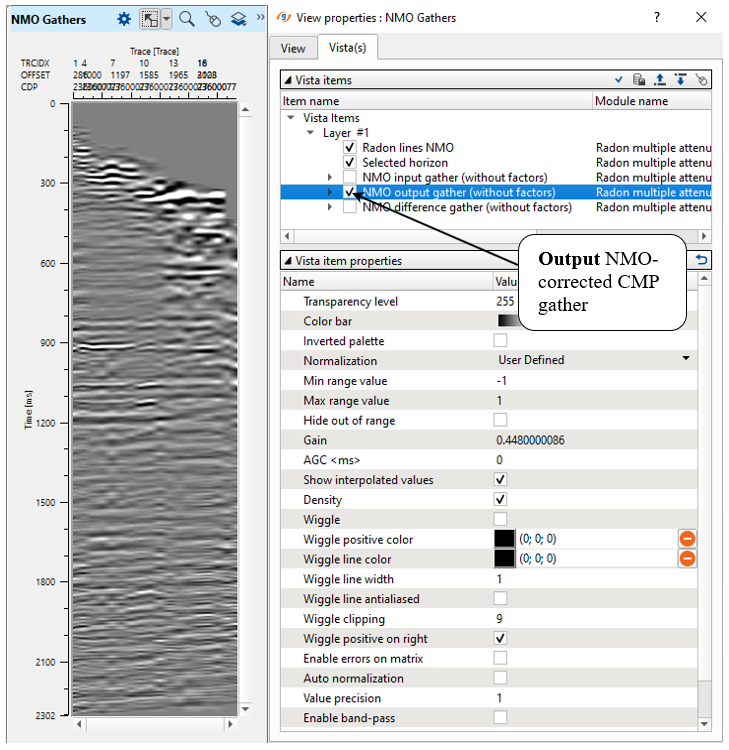729x750 pixels.
Task: Switch to the View tab
Action: click(x=293, y=48)
